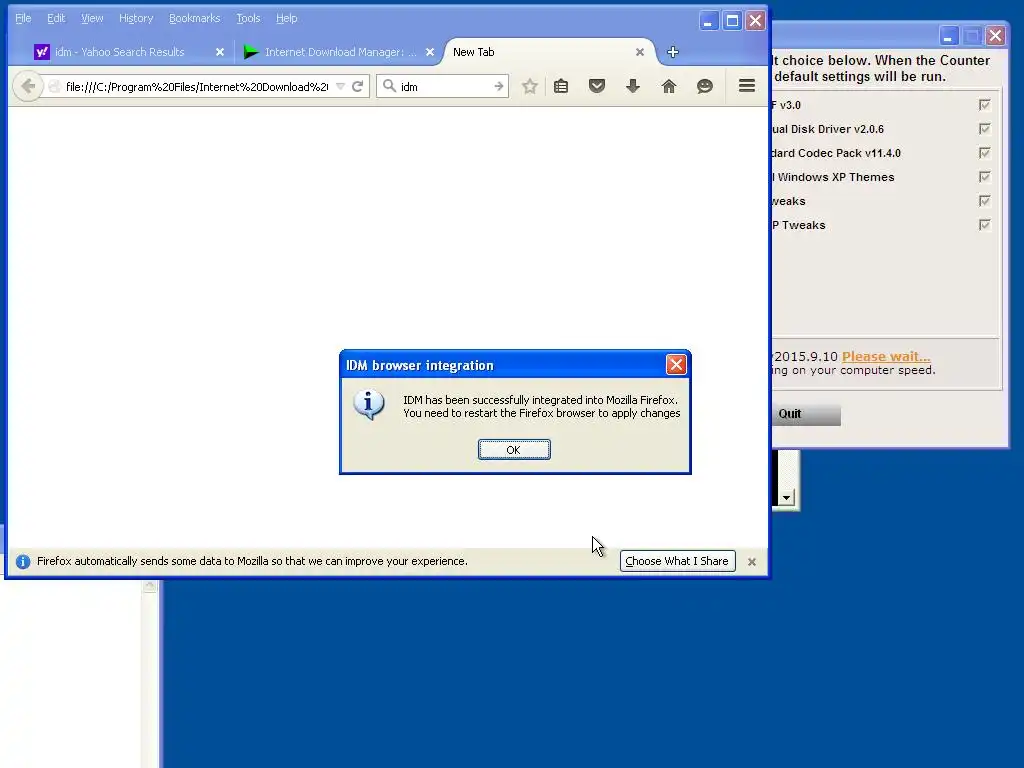Open the Tools menu
The image size is (1024, 768).
click(x=248, y=18)
